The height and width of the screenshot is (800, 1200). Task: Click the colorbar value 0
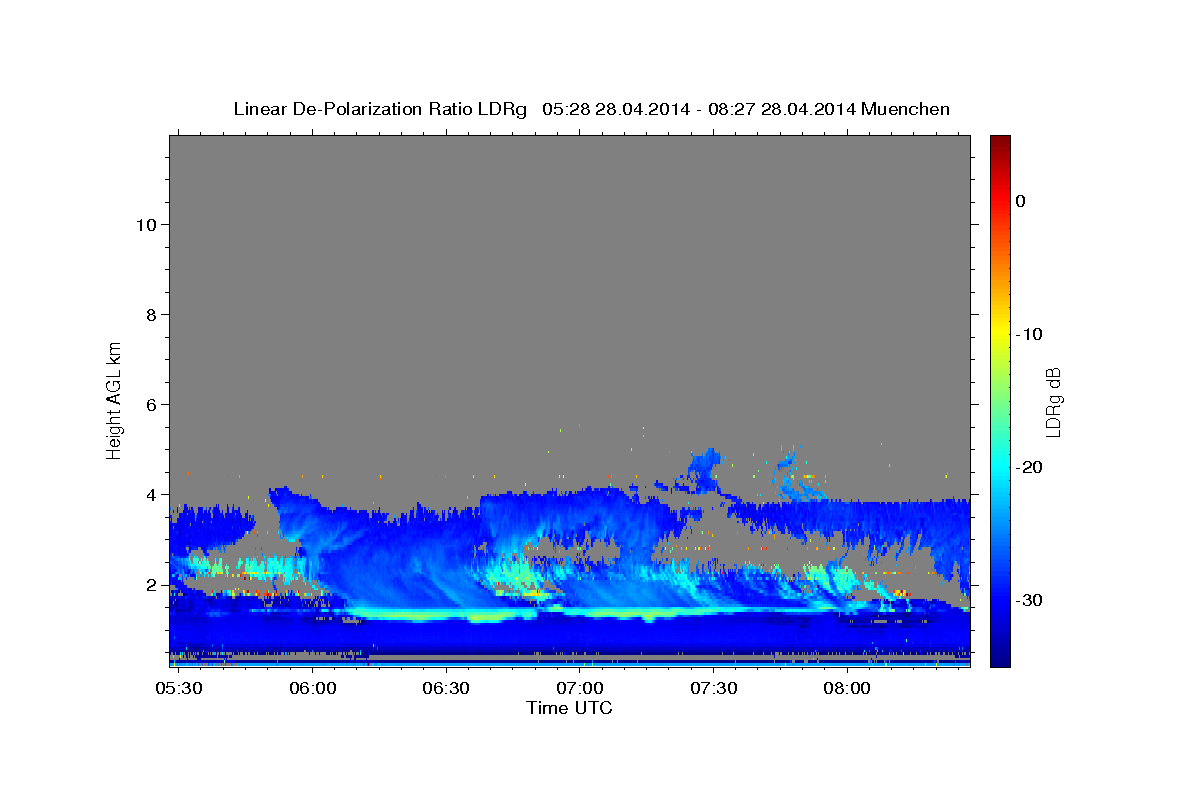point(1021,201)
